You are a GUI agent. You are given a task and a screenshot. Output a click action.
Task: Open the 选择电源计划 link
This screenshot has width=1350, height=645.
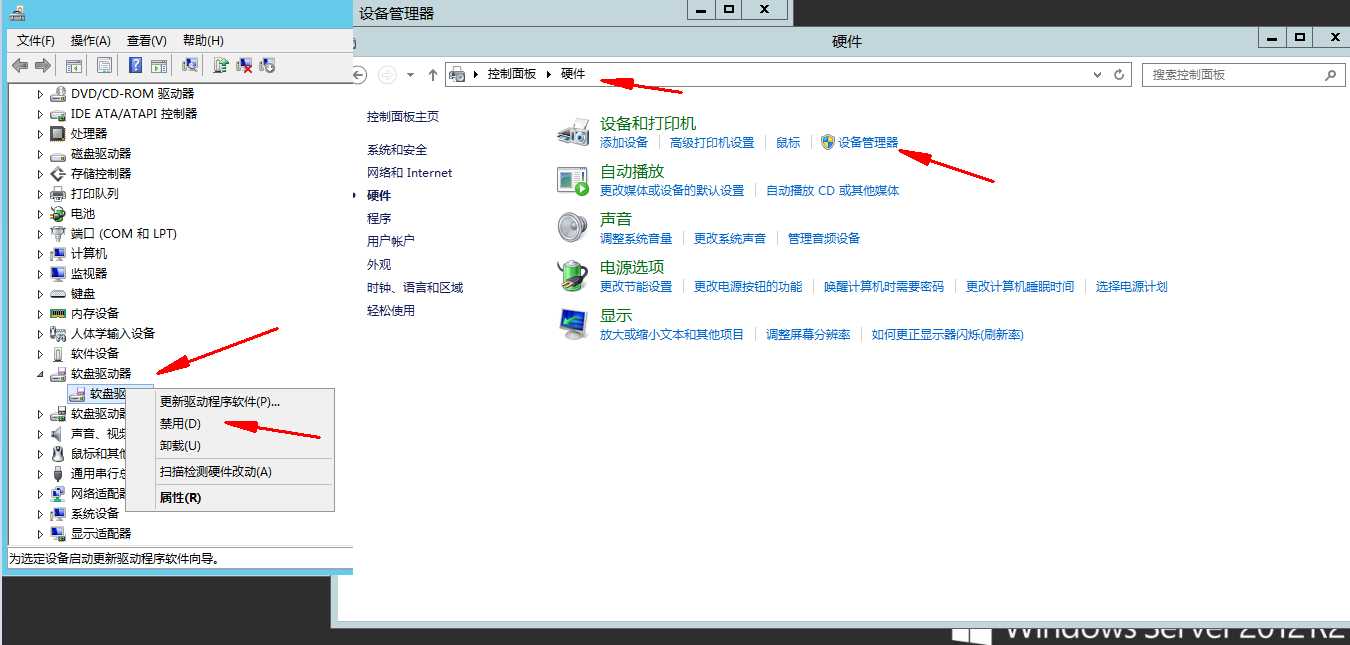1131,286
